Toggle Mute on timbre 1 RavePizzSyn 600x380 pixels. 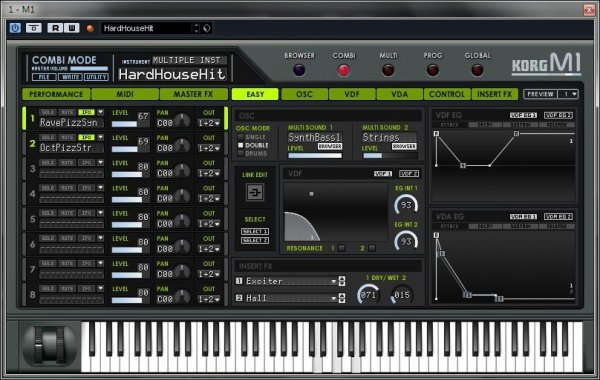pyautogui.click(x=67, y=113)
